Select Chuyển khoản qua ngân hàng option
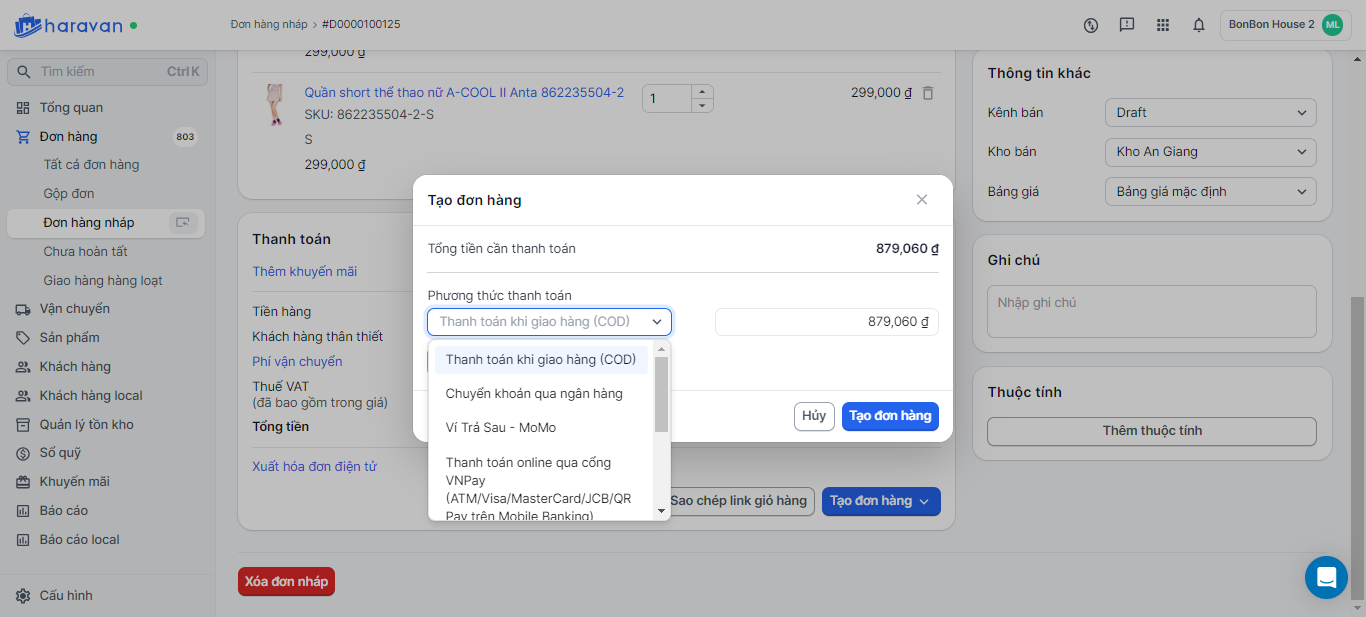 [x=534, y=394]
